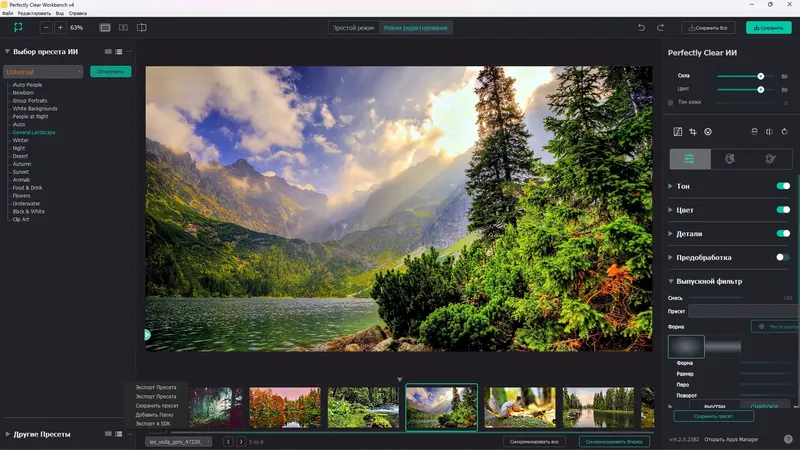Open the Apps Manager link

(x=731, y=439)
